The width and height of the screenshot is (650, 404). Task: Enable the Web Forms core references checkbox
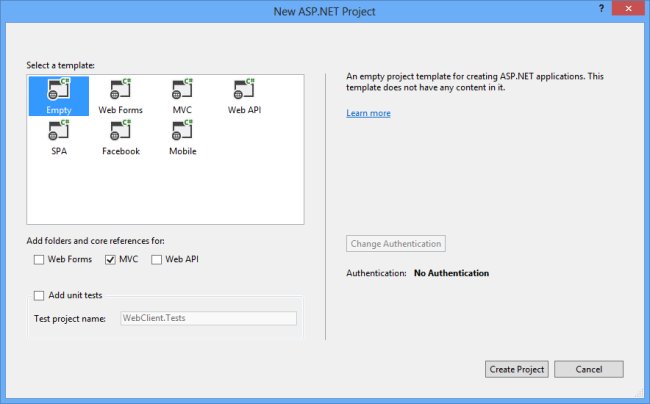pos(39,260)
